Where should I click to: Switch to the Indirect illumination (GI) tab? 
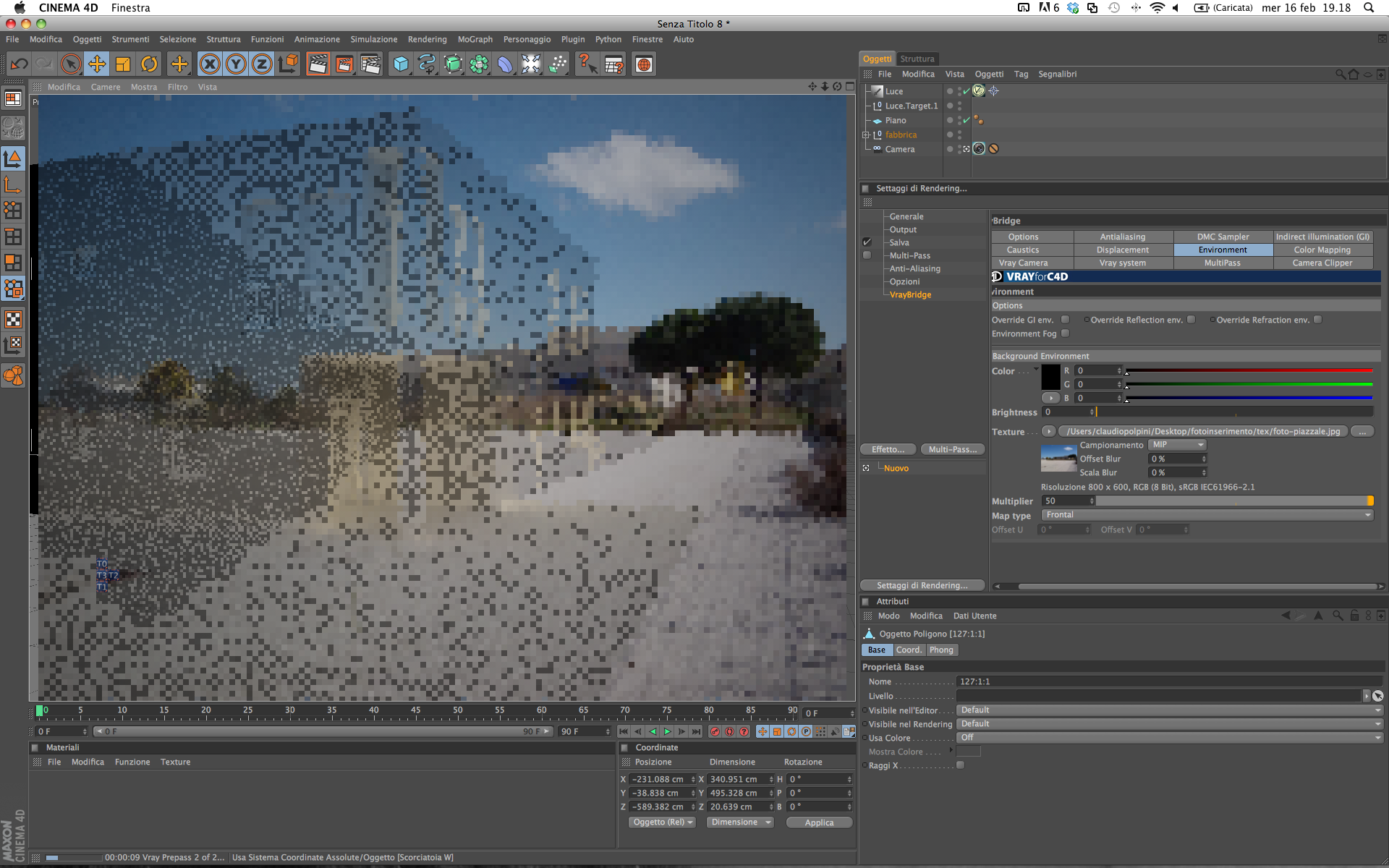pyautogui.click(x=1322, y=237)
